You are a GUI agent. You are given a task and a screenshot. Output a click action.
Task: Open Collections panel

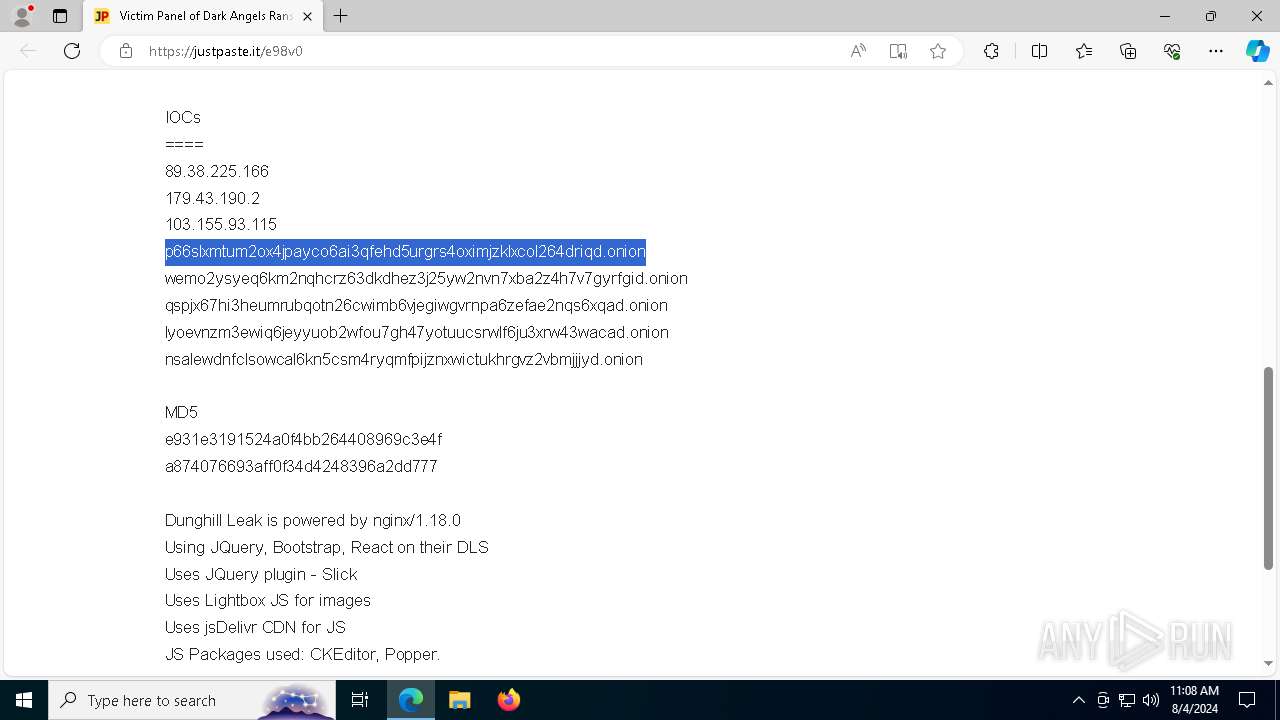[1128, 51]
